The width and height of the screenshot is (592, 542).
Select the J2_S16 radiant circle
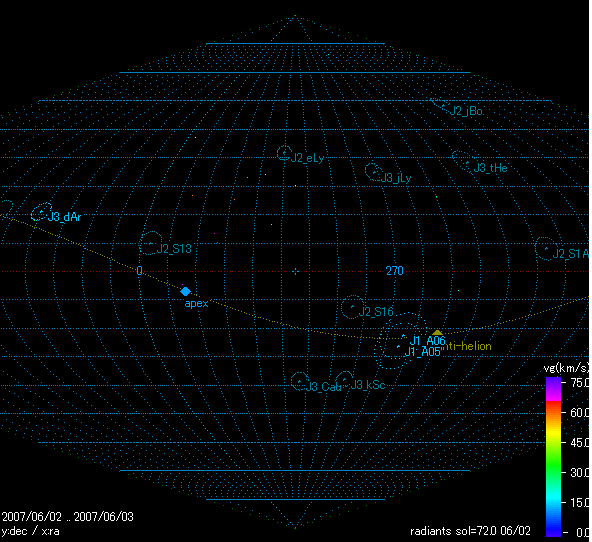click(353, 307)
